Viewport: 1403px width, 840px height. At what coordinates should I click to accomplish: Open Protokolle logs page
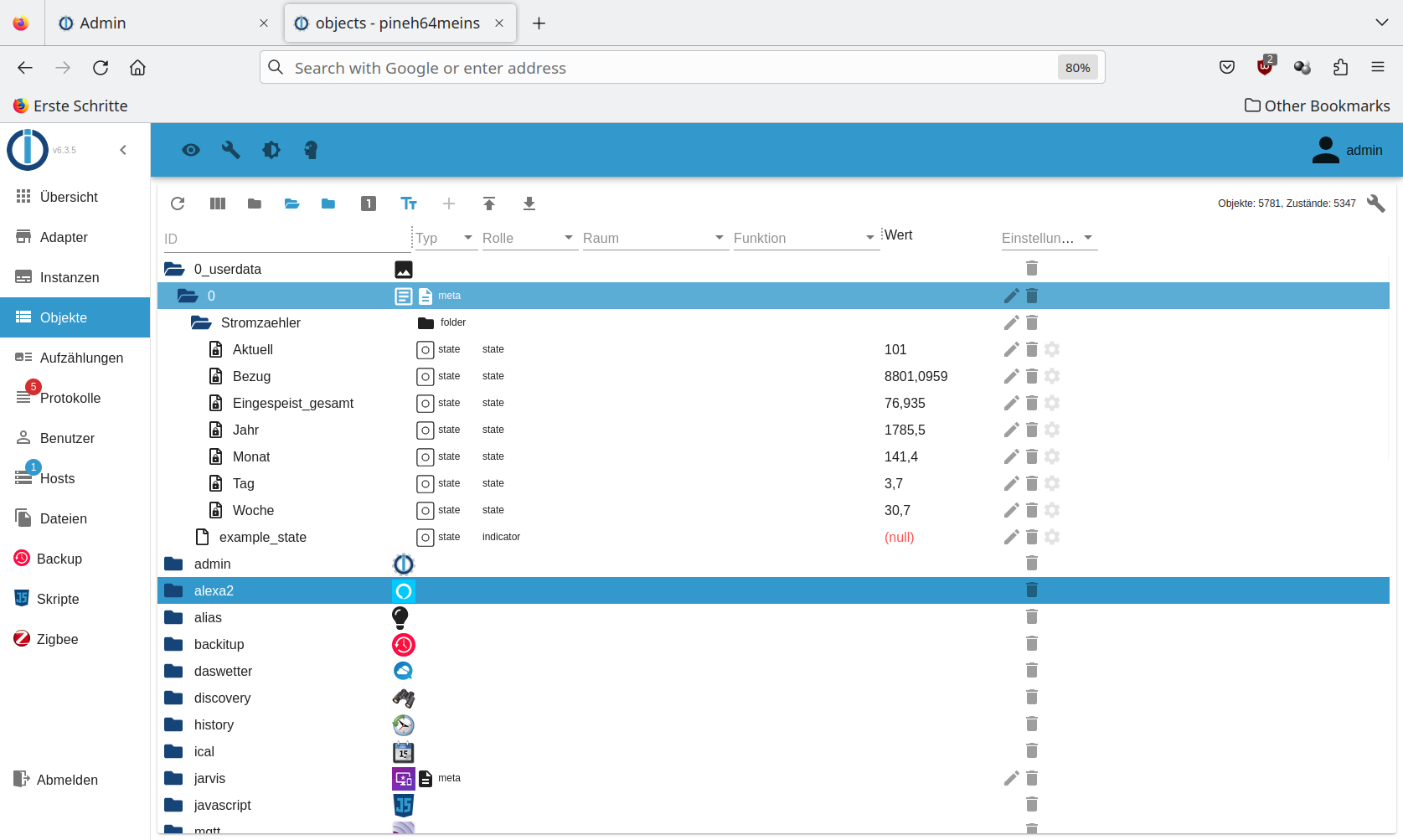[x=75, y=398]
